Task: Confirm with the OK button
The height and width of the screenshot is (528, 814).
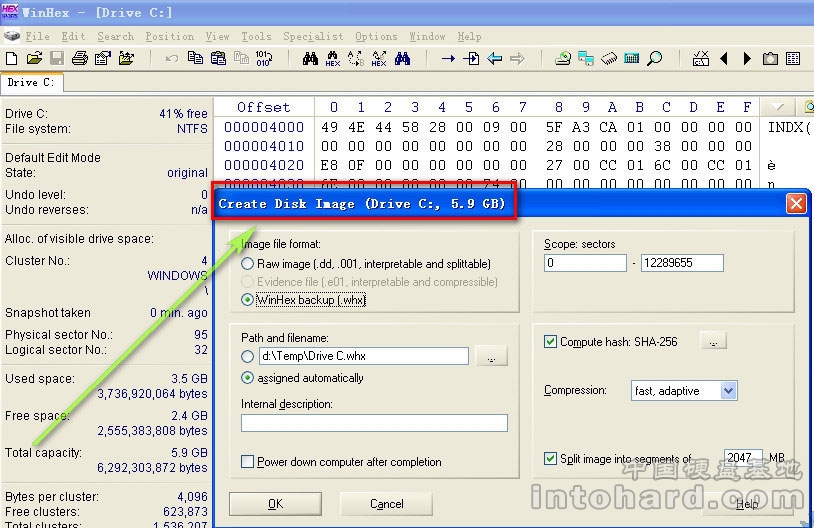Action: pyautogui.click(x=275, y=504)
